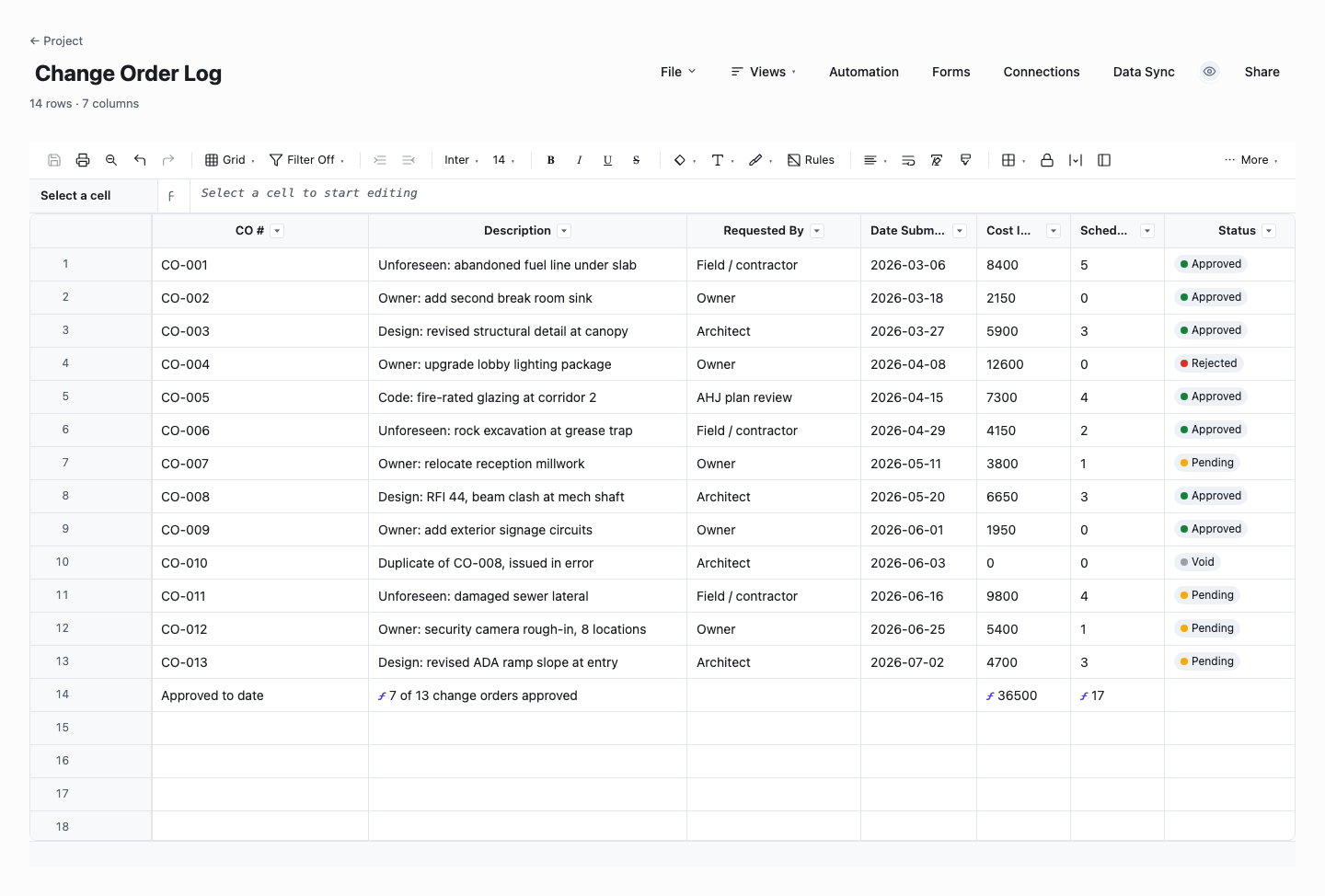Open the Date Subm... column filter arrow

(960, 231)
